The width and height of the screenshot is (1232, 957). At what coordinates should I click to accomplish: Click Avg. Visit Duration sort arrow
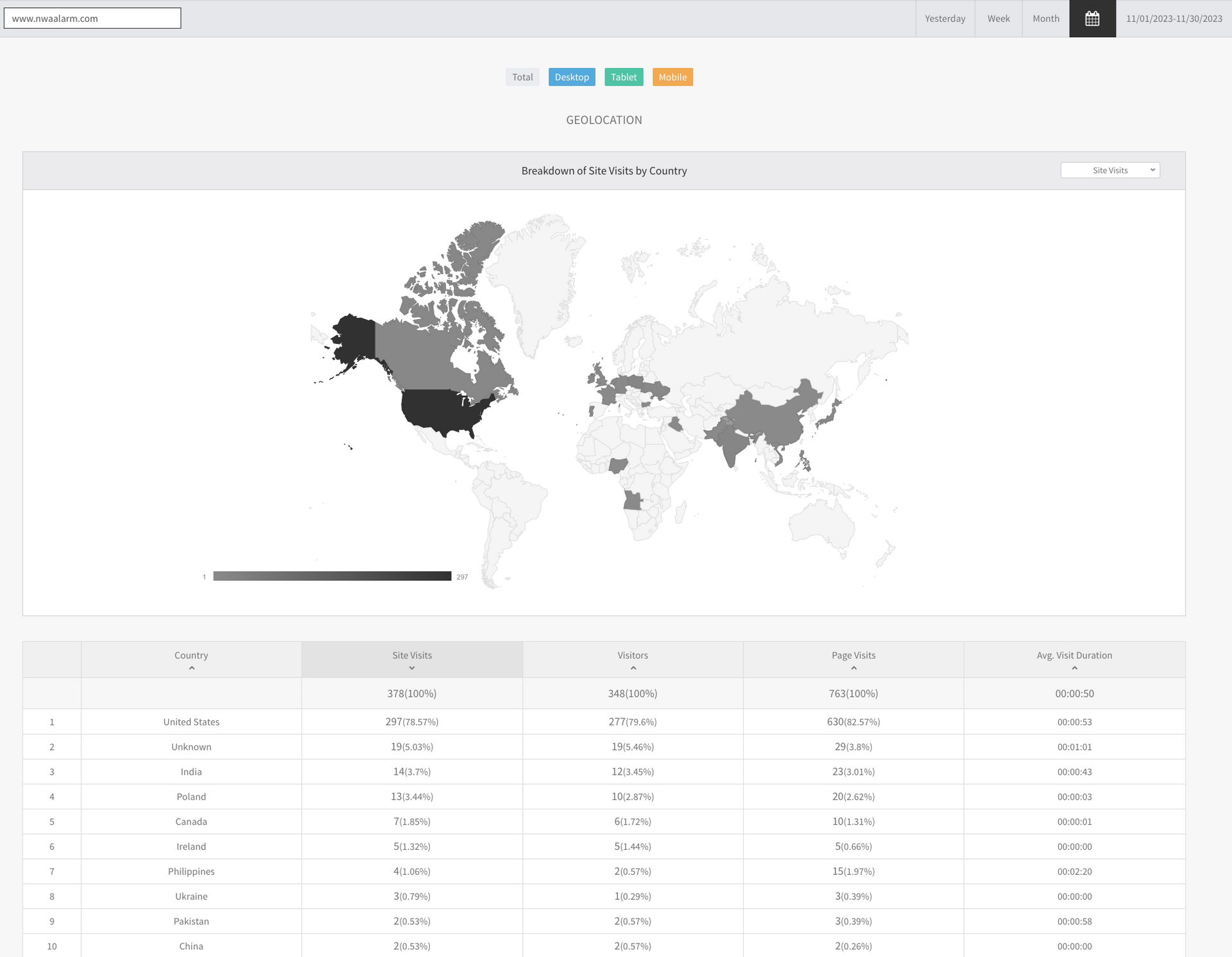pos(1074,668)
